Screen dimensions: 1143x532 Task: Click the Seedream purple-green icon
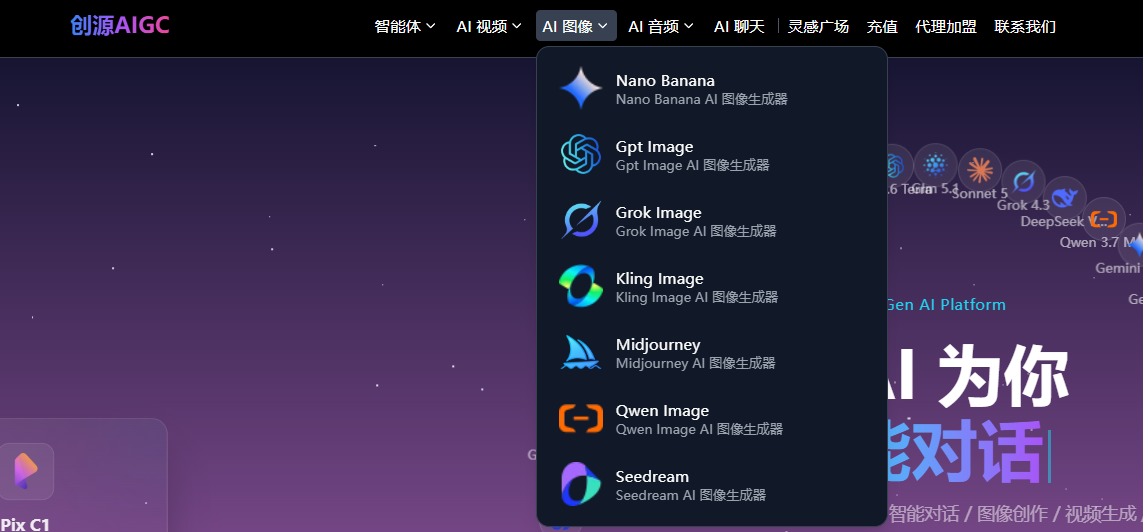(581, 484)
